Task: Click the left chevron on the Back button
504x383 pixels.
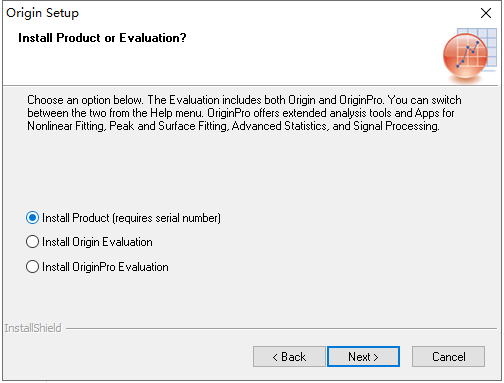Action: pyautogui.click(x=275, y=357)
